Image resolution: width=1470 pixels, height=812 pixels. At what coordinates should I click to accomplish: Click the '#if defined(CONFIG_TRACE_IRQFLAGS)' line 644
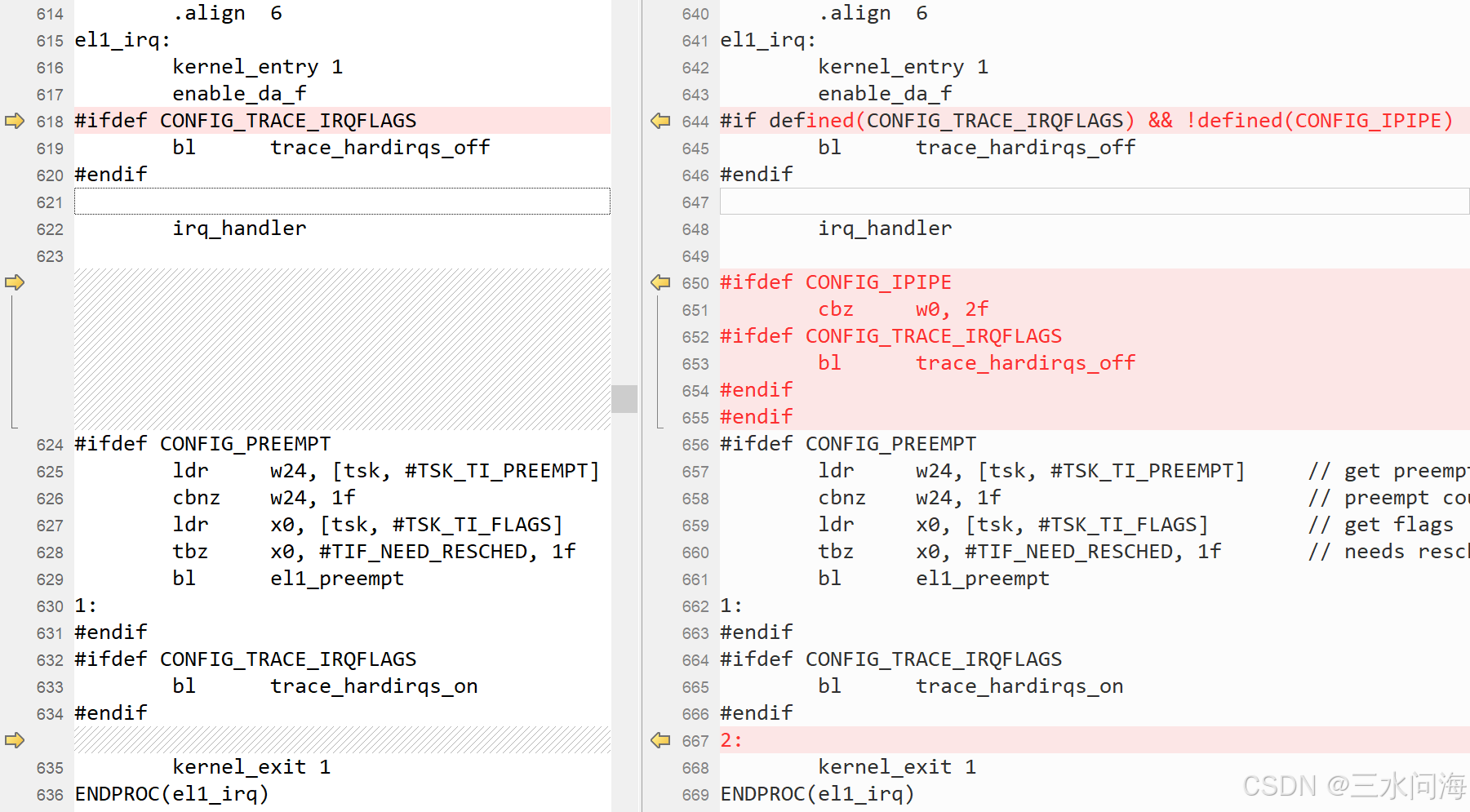point(1086,121)
